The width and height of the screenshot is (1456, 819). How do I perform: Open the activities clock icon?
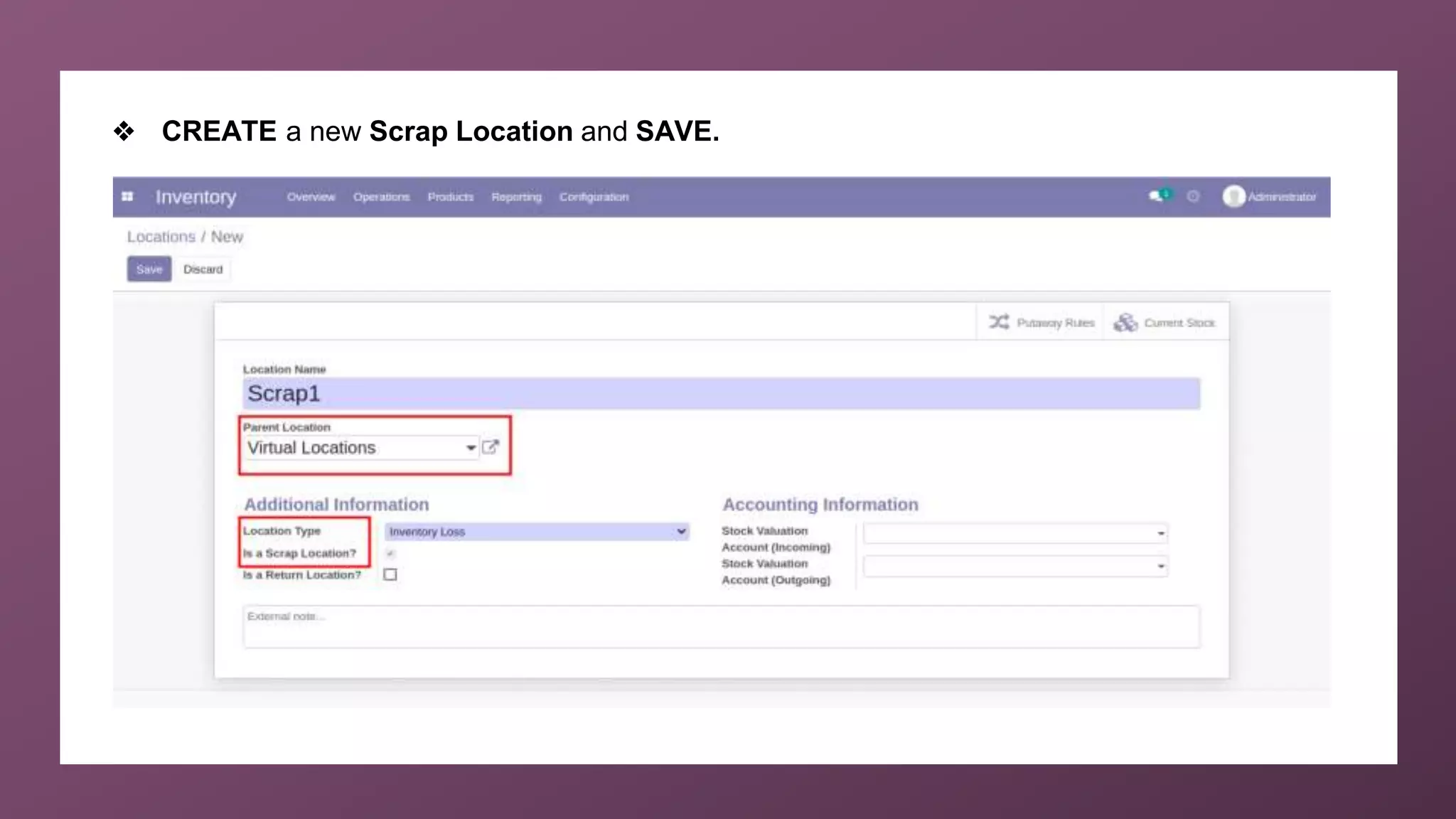tap(1193, 196)
